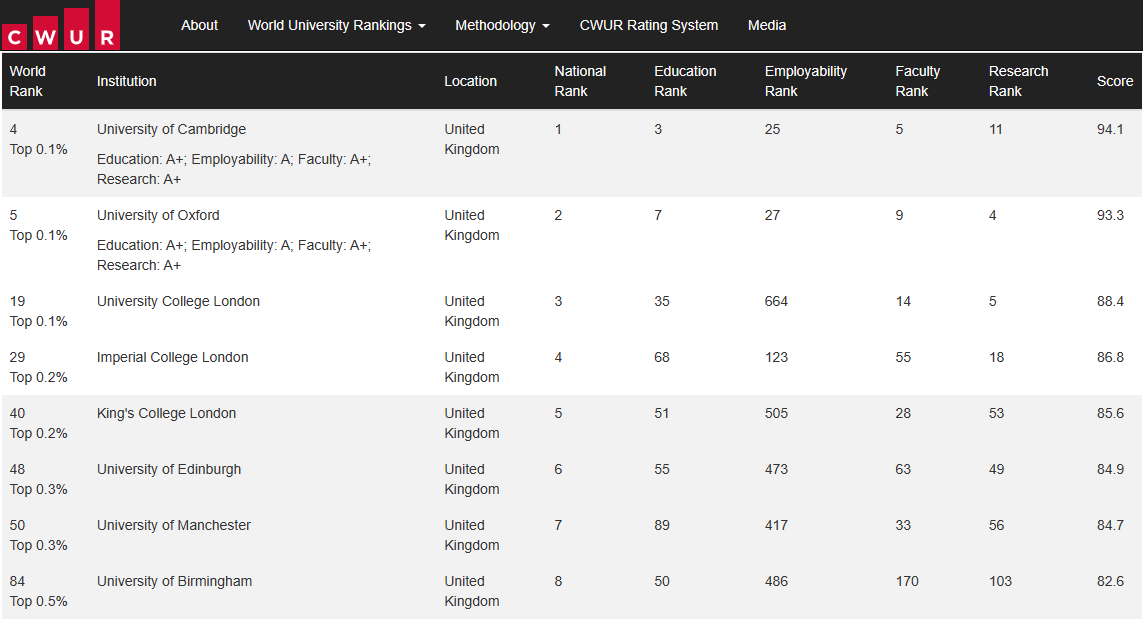Open the University of Manchester link
This screenshot has height=619, width=1143.
[x=176, y=525]
